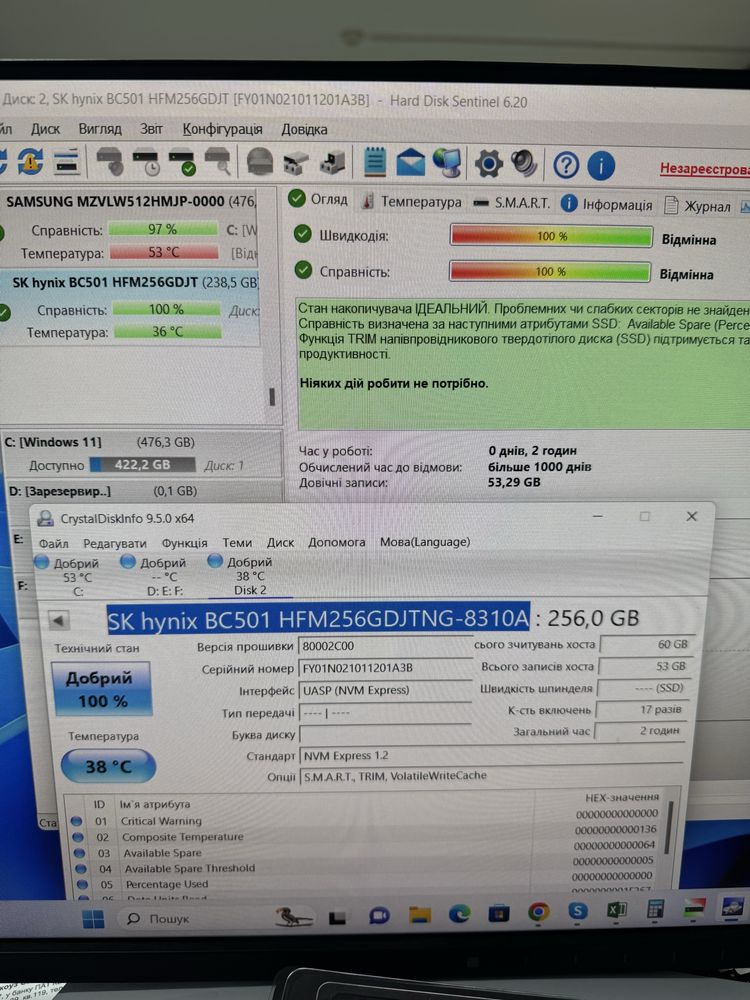Image resolution: width=750 pixels, height=1000 pixels.
Task: Click the C: [Windows 11] free space bar
Action: 142,465
